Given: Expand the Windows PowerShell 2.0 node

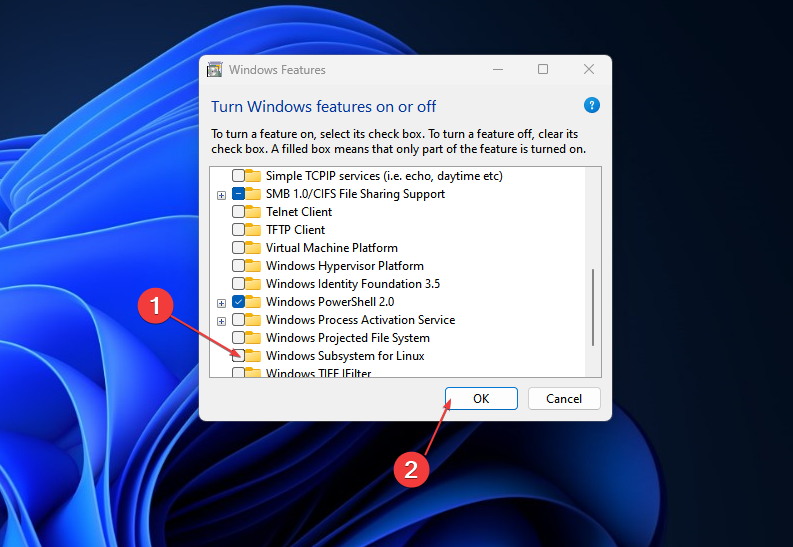Looking at the screenshot, I should pos(221,303).
